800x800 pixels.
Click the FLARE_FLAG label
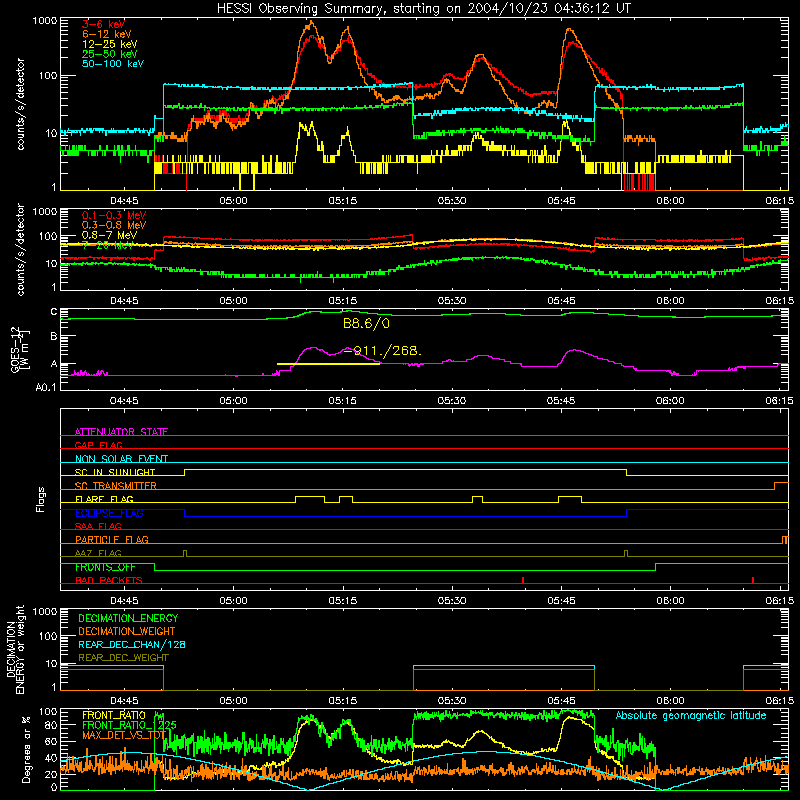pyautogui.click(x=104, y=499)
